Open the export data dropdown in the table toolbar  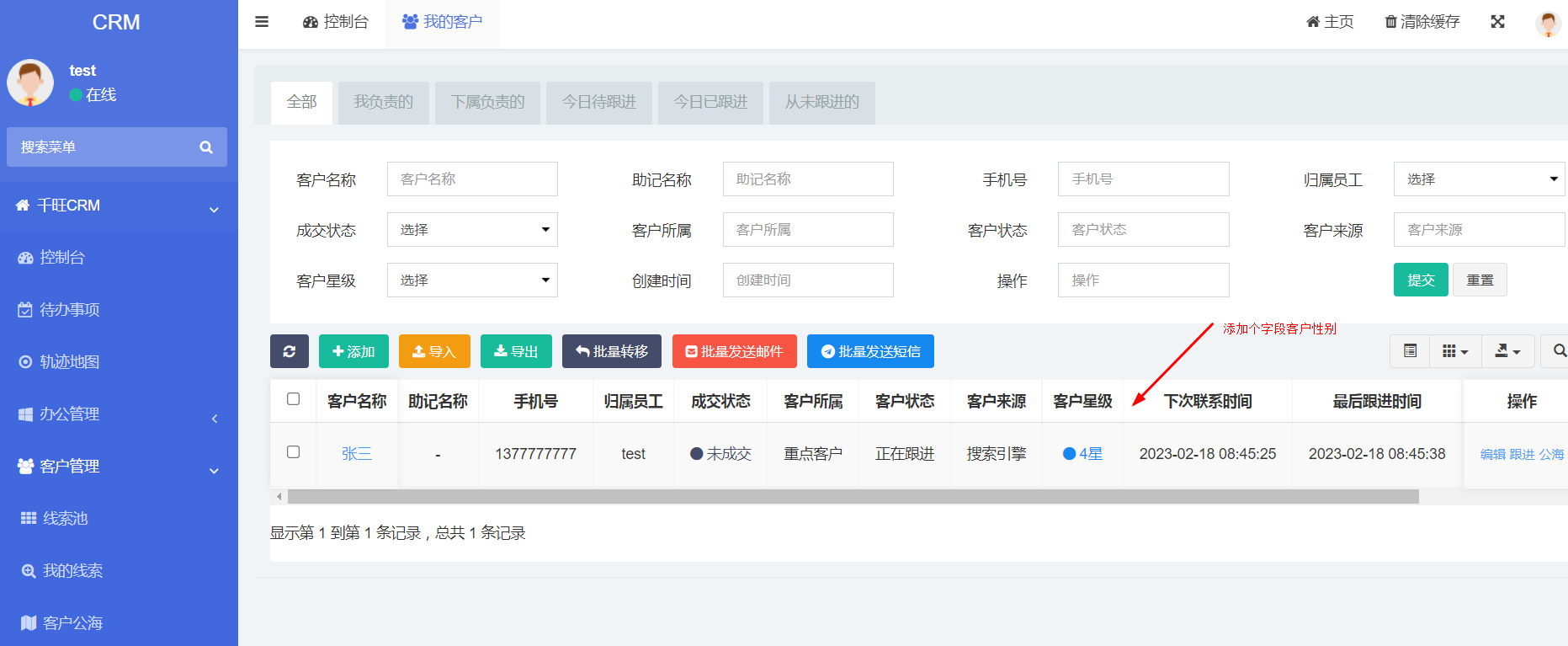[1507, 351]
